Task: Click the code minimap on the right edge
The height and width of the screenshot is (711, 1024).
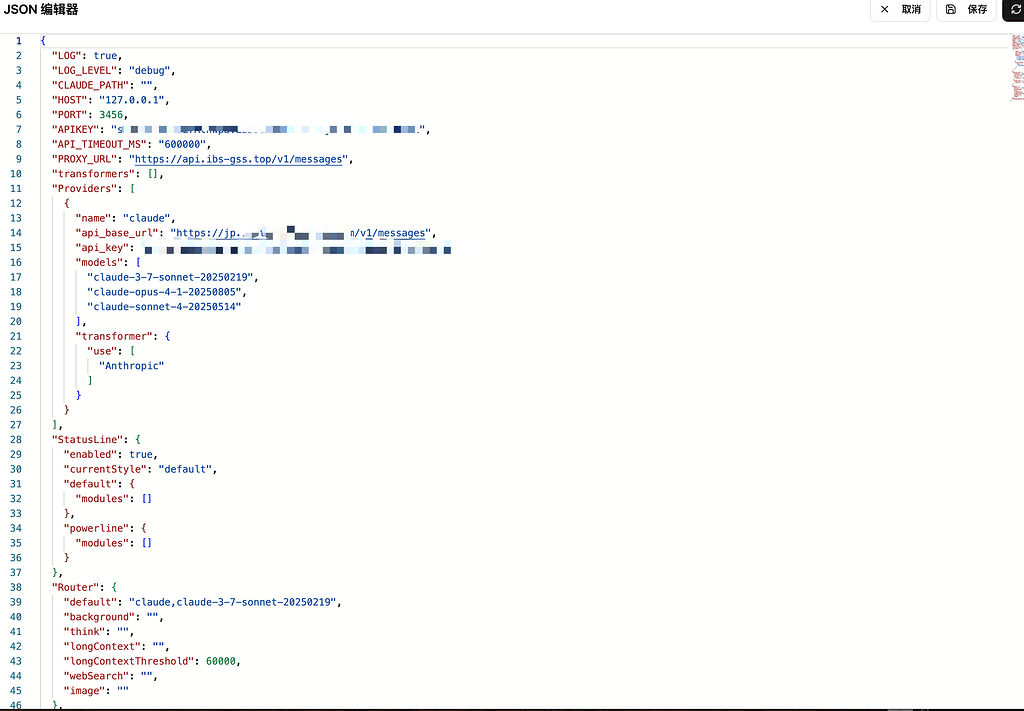Action: (x=1017, y=67)
